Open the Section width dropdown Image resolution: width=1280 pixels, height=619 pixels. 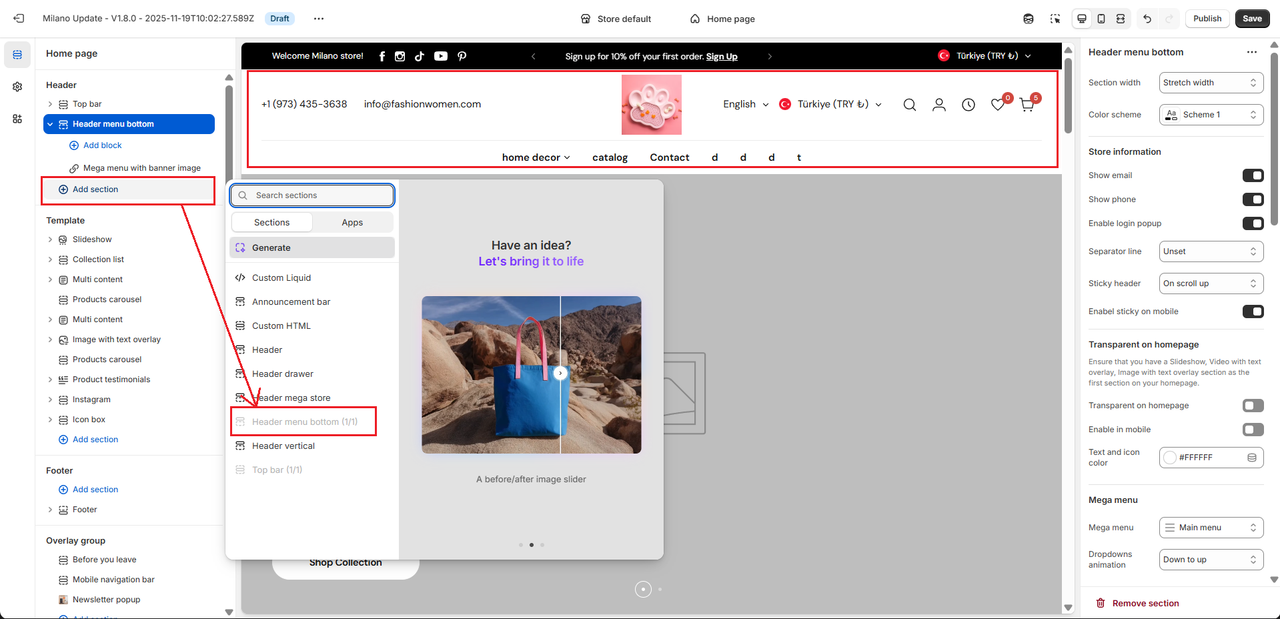point(1211,83)
